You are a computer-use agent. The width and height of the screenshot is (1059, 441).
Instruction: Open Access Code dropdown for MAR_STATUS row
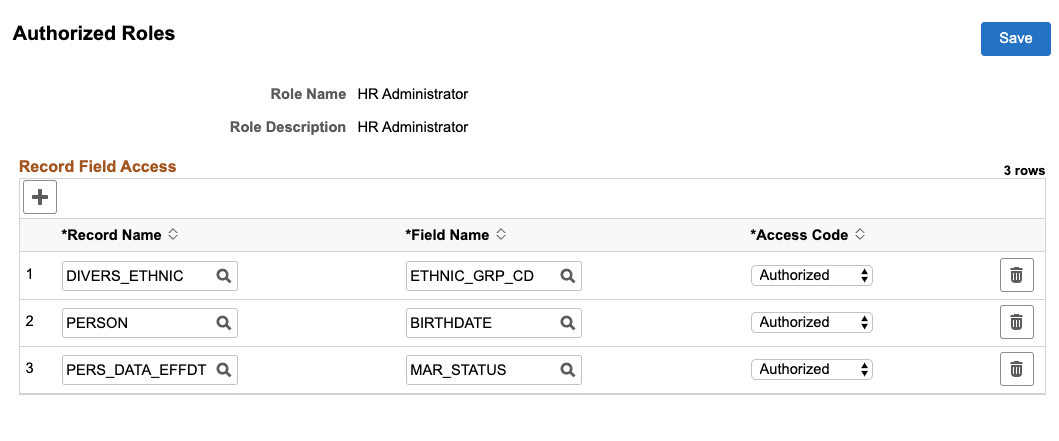812,369
